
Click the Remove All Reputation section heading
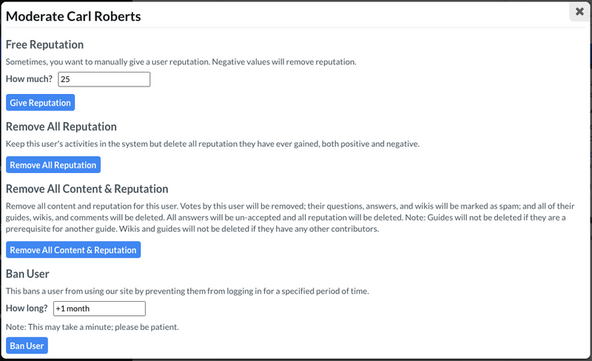pyautogui.click(x=61, y=127)
